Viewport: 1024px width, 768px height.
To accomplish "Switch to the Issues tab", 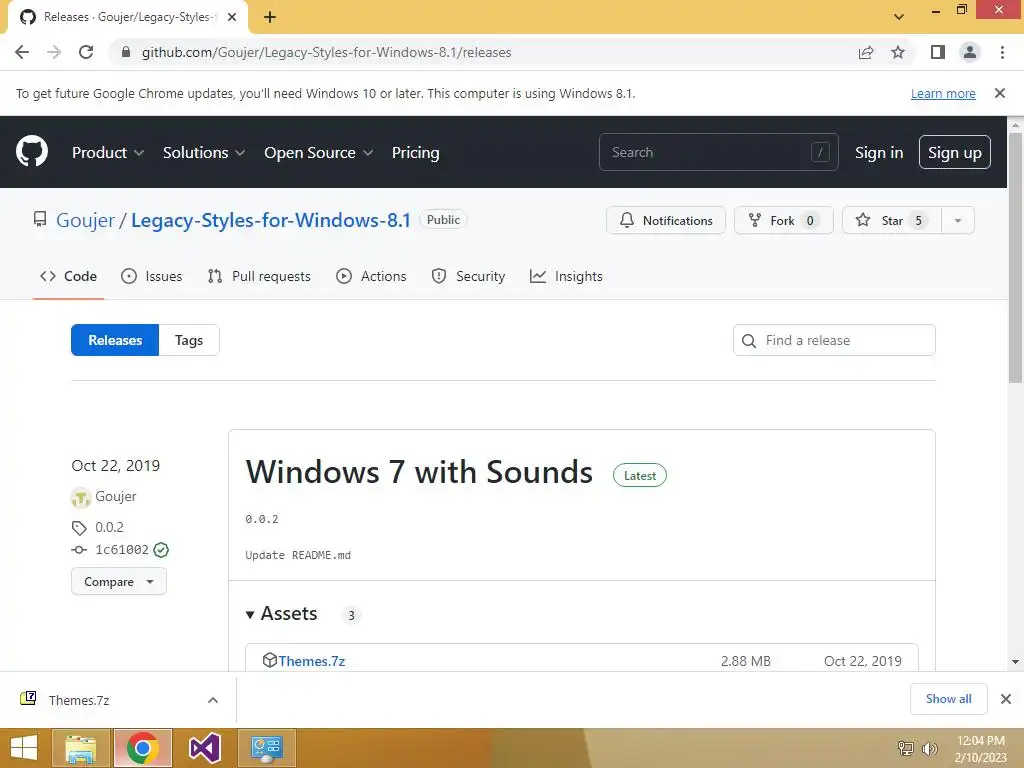I will (152, 276).
